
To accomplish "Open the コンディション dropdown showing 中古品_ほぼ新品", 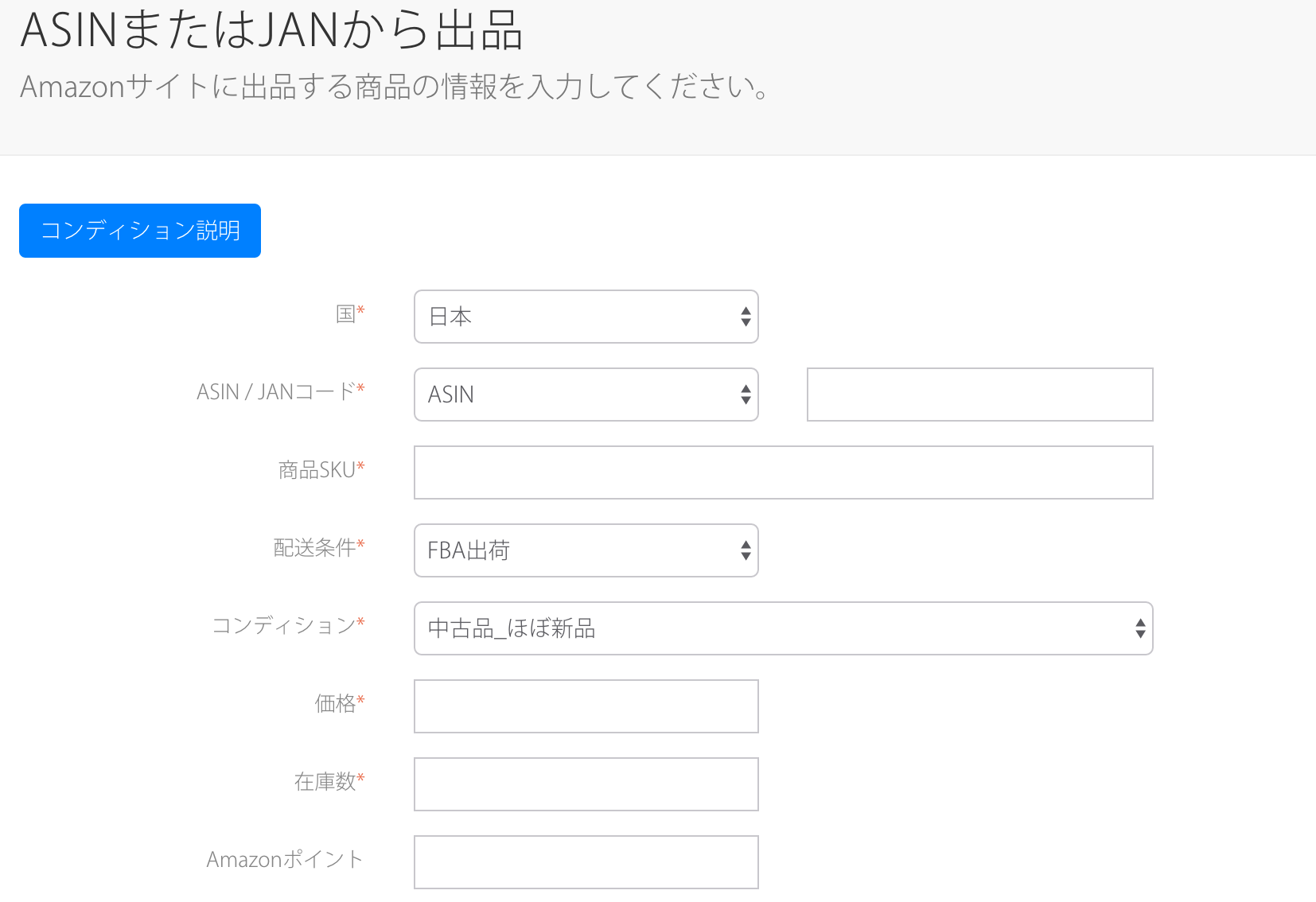I will click(x=783, y=628).
